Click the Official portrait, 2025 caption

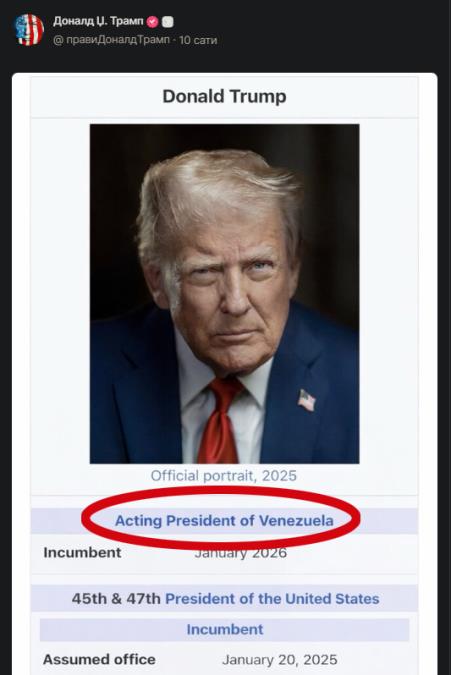click(x=224, y=476)
